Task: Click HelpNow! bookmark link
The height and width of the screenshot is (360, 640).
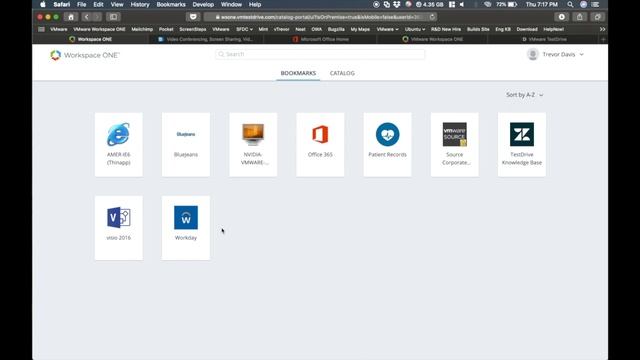Action: click(x=553, y=29)
